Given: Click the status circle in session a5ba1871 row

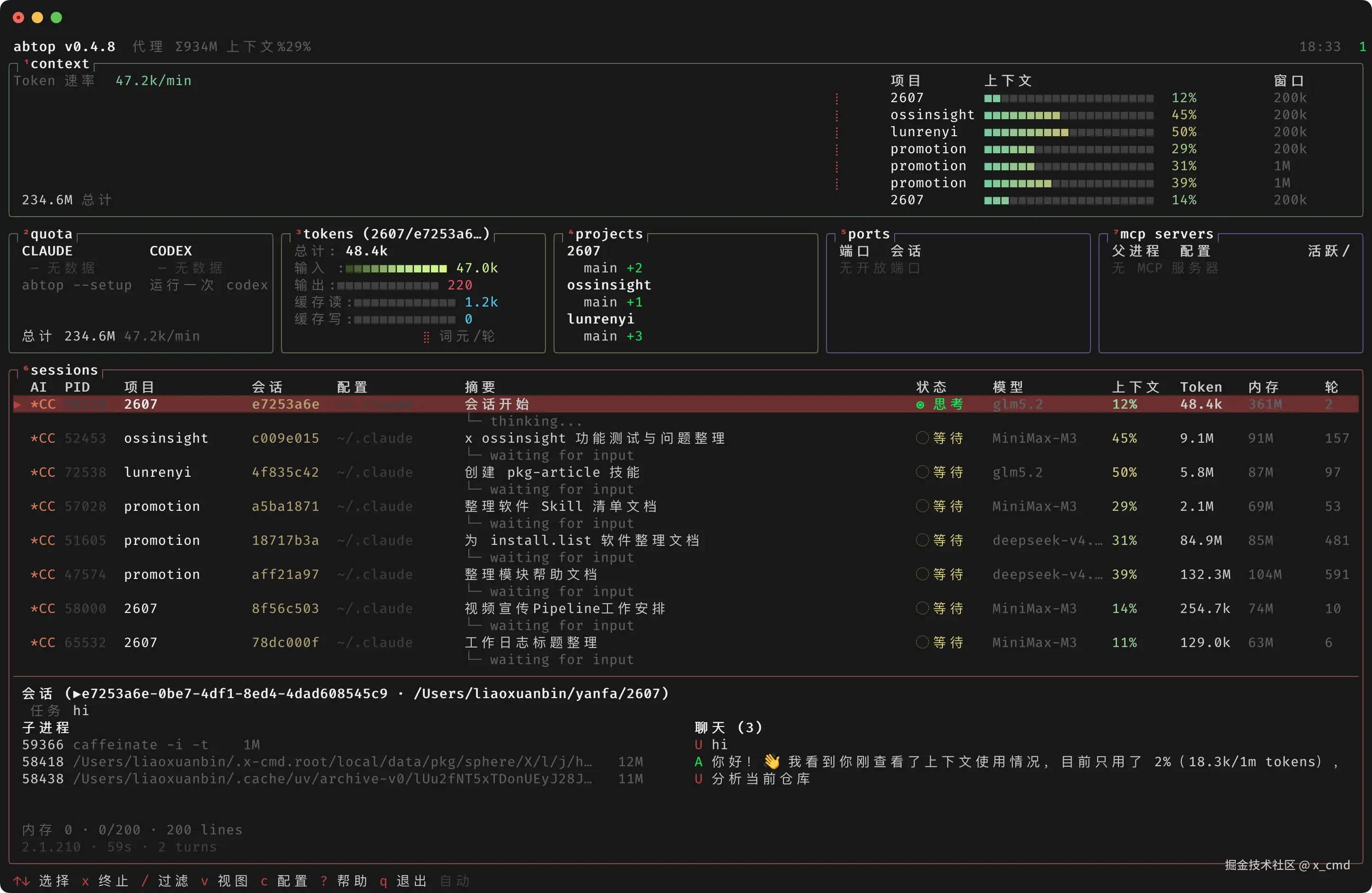Looking at the screenshot, I should pos(922,506).
